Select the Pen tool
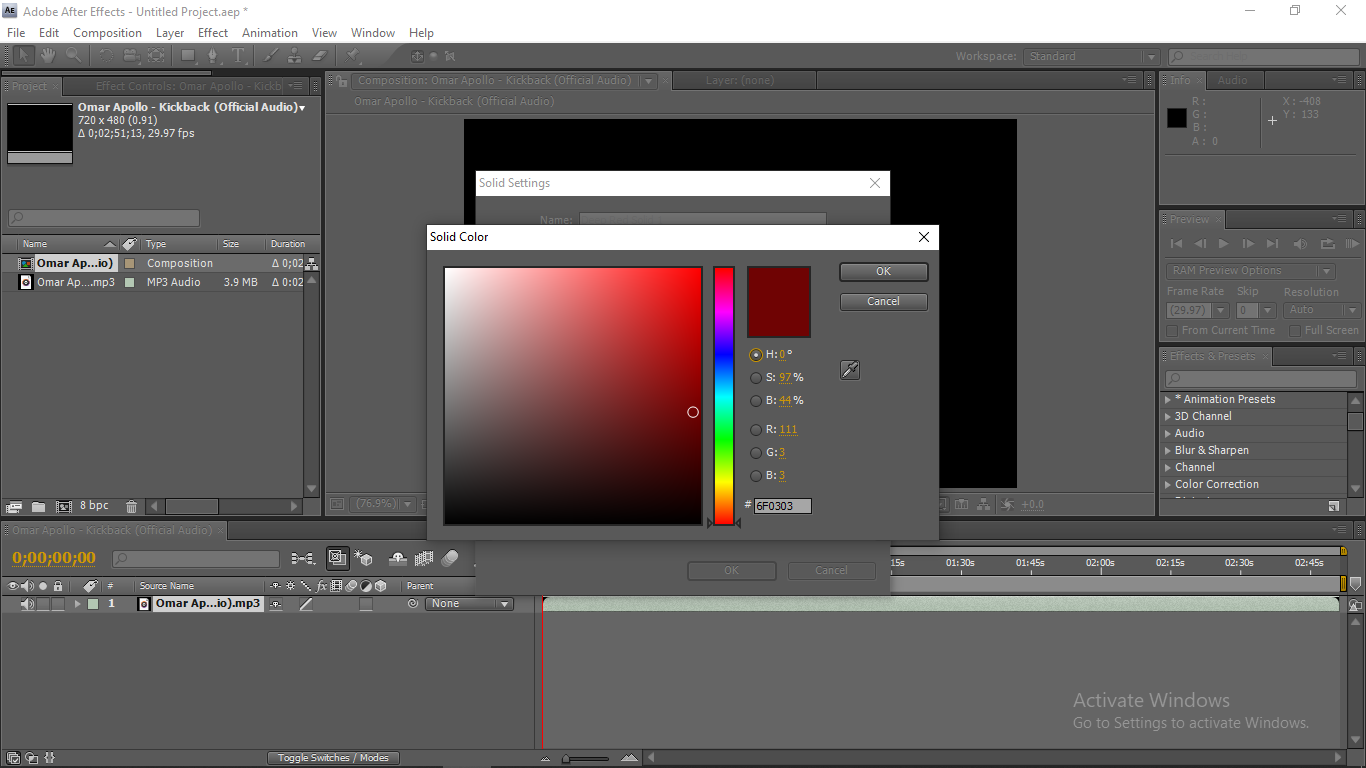The image size is (1366, 768). click(x=212, y=56)
